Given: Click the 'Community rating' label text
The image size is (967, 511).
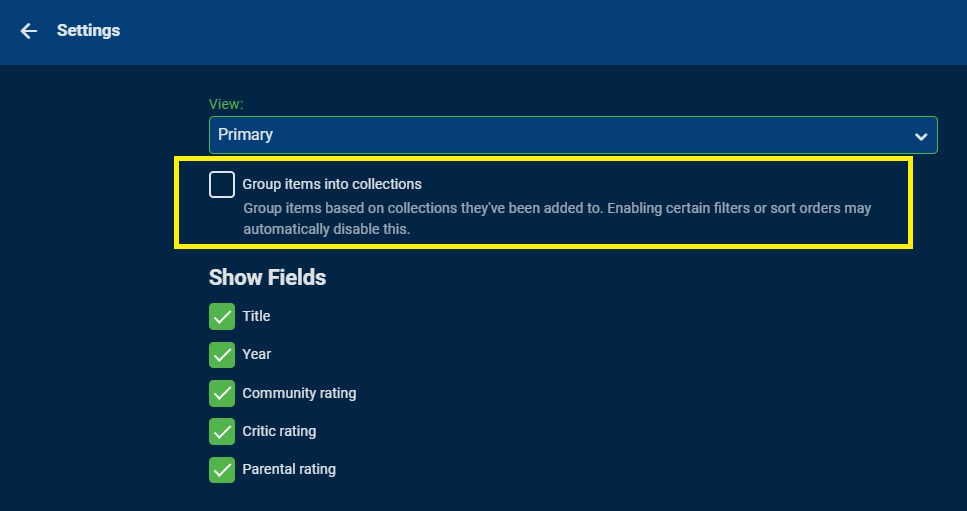Looking at the screenshot, I should click(x=299, y=393).
